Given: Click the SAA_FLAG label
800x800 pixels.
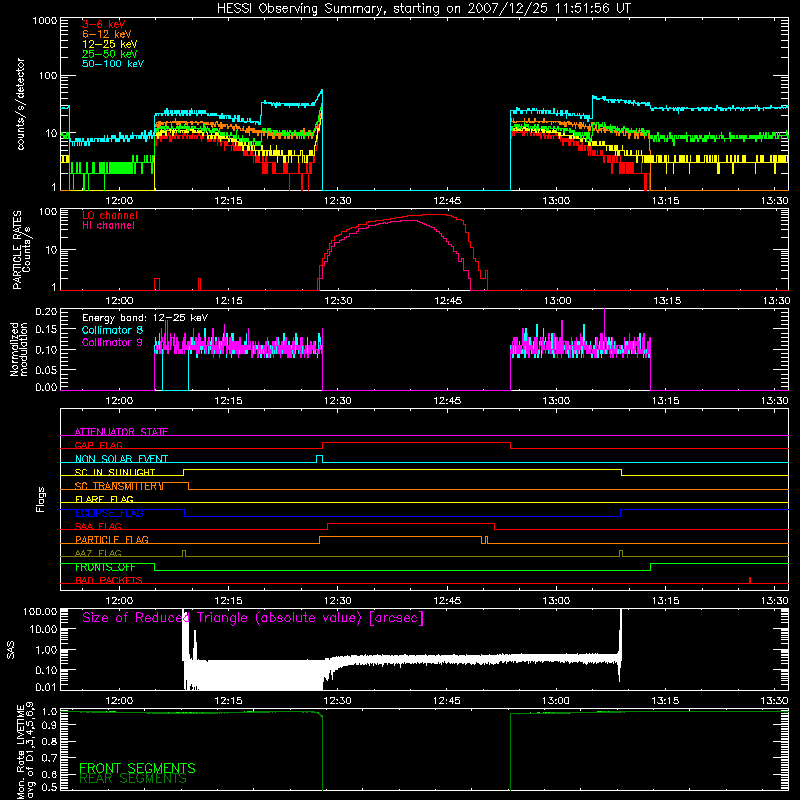Looking at the screenshot, I should click(98, 526).
